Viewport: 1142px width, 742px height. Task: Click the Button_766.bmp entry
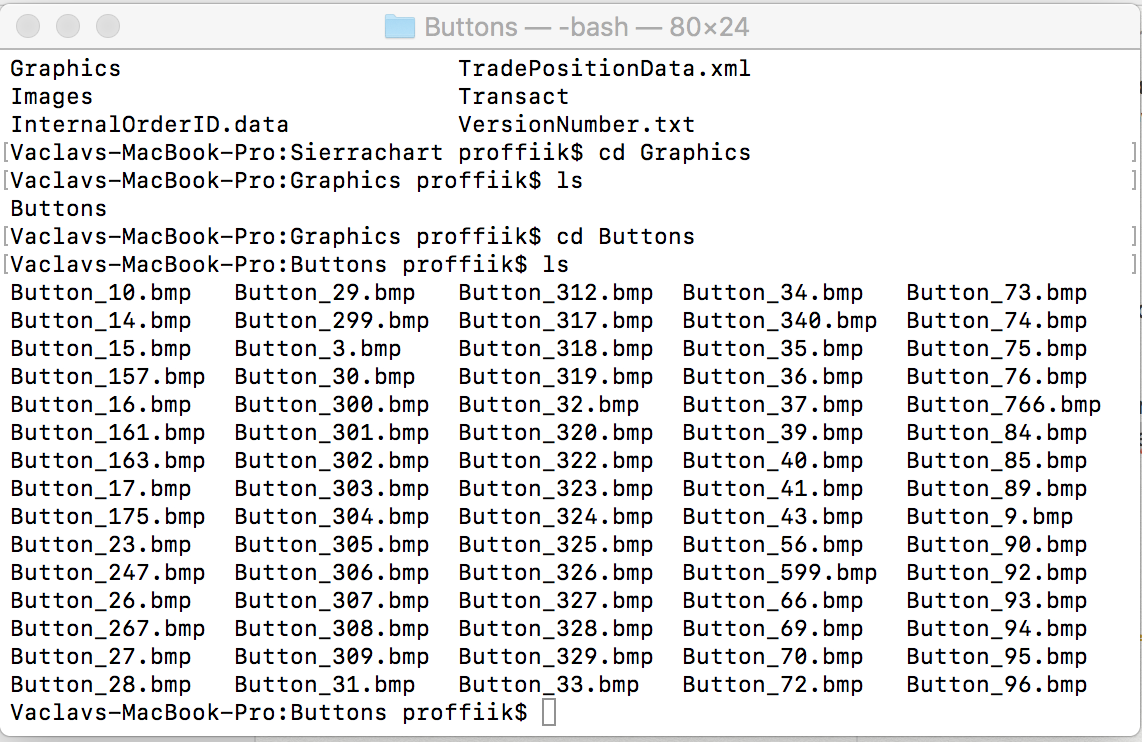click(1003, 405)
